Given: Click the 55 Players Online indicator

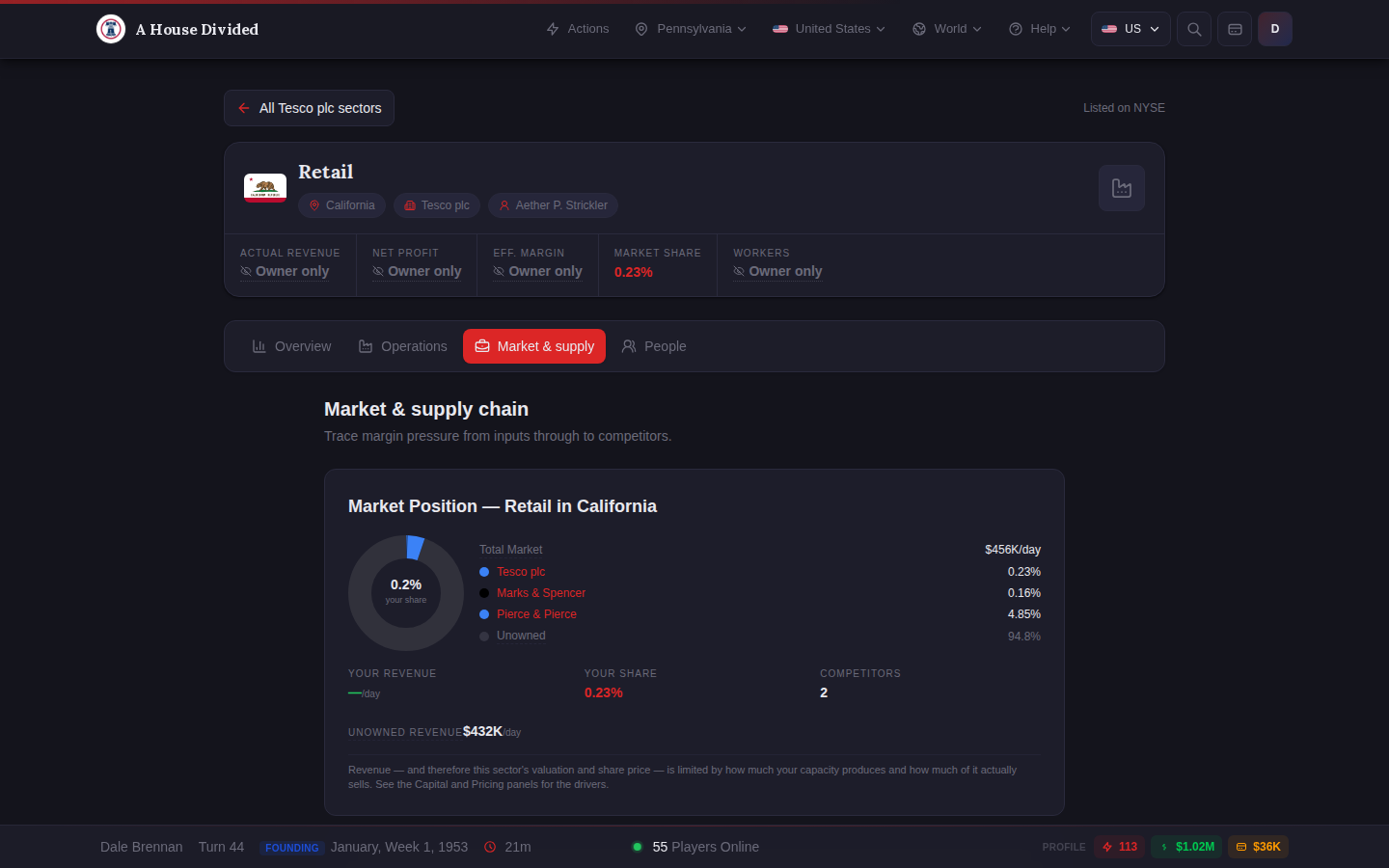Looking at the screenshot, I should (695, 847).
